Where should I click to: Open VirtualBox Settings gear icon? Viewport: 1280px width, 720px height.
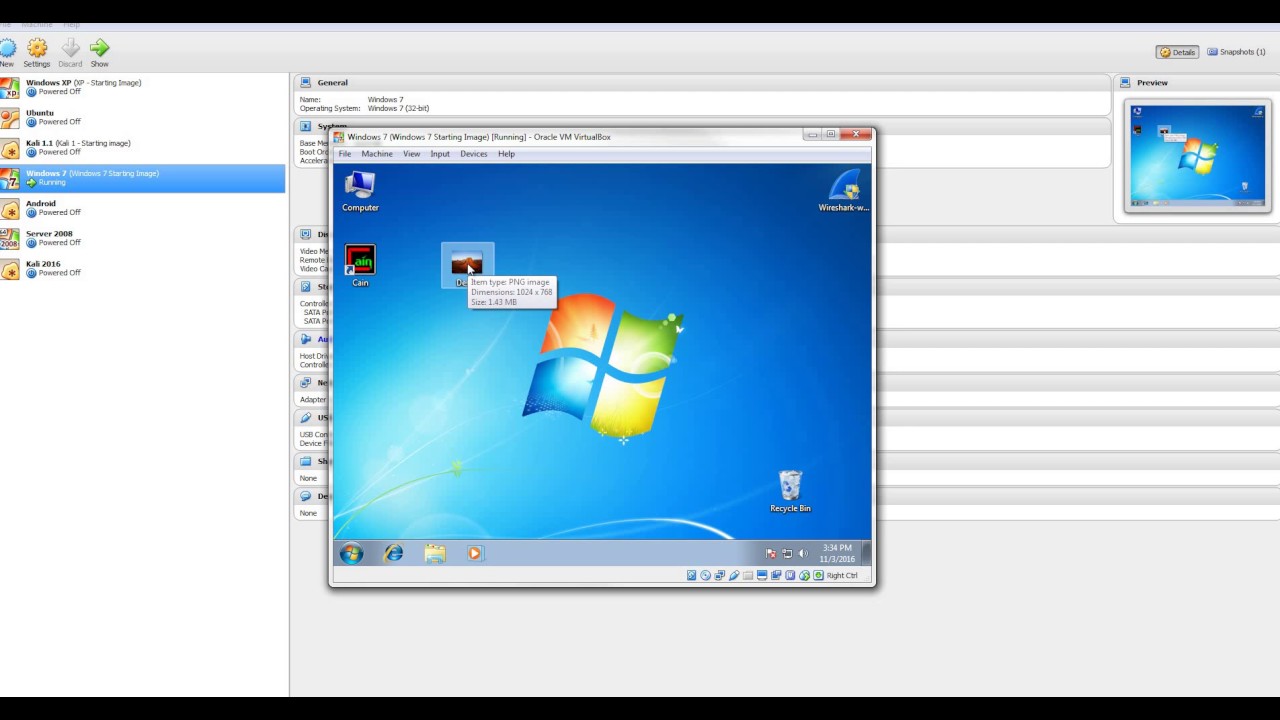click(x=37, y=49)
